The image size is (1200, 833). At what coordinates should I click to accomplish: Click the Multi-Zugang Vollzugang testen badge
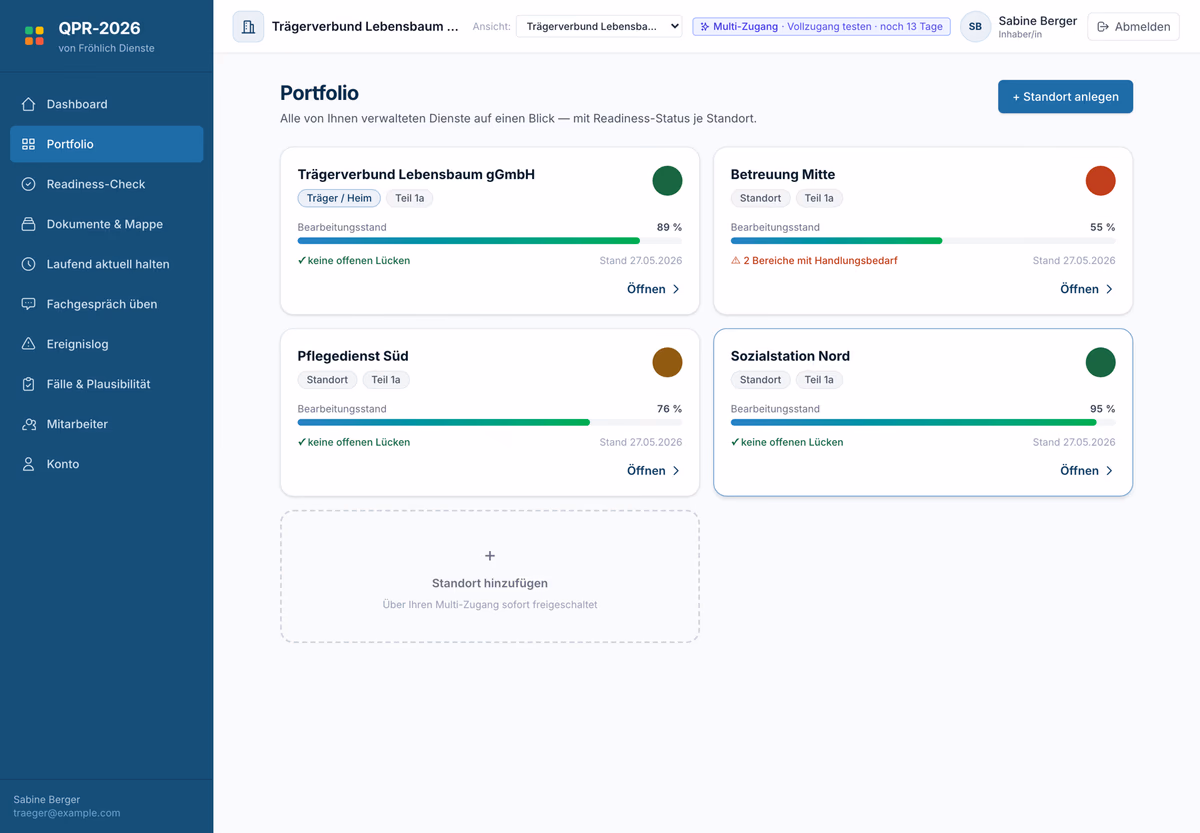[821, 26]
